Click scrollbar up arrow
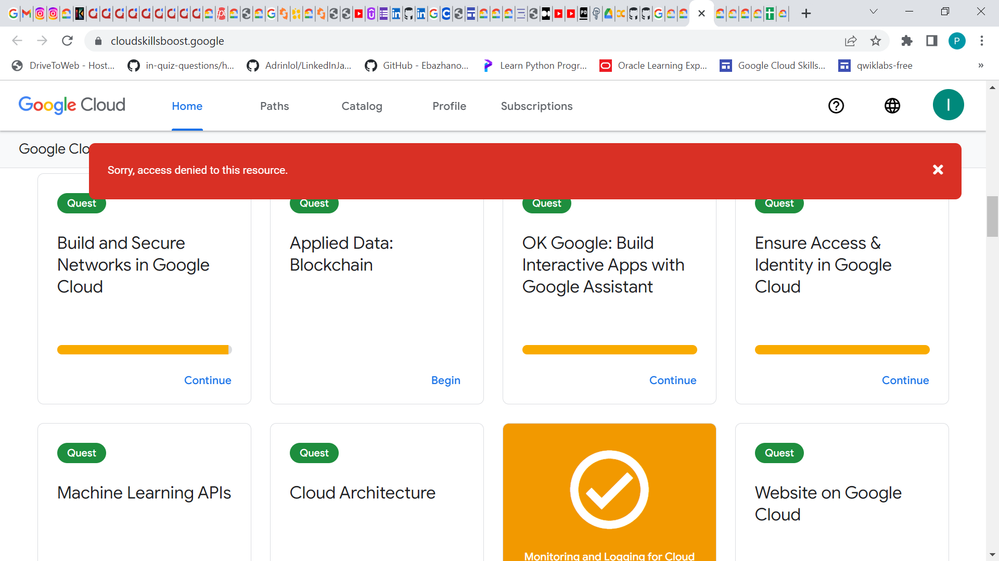999x561 pixels. (992, 87)
